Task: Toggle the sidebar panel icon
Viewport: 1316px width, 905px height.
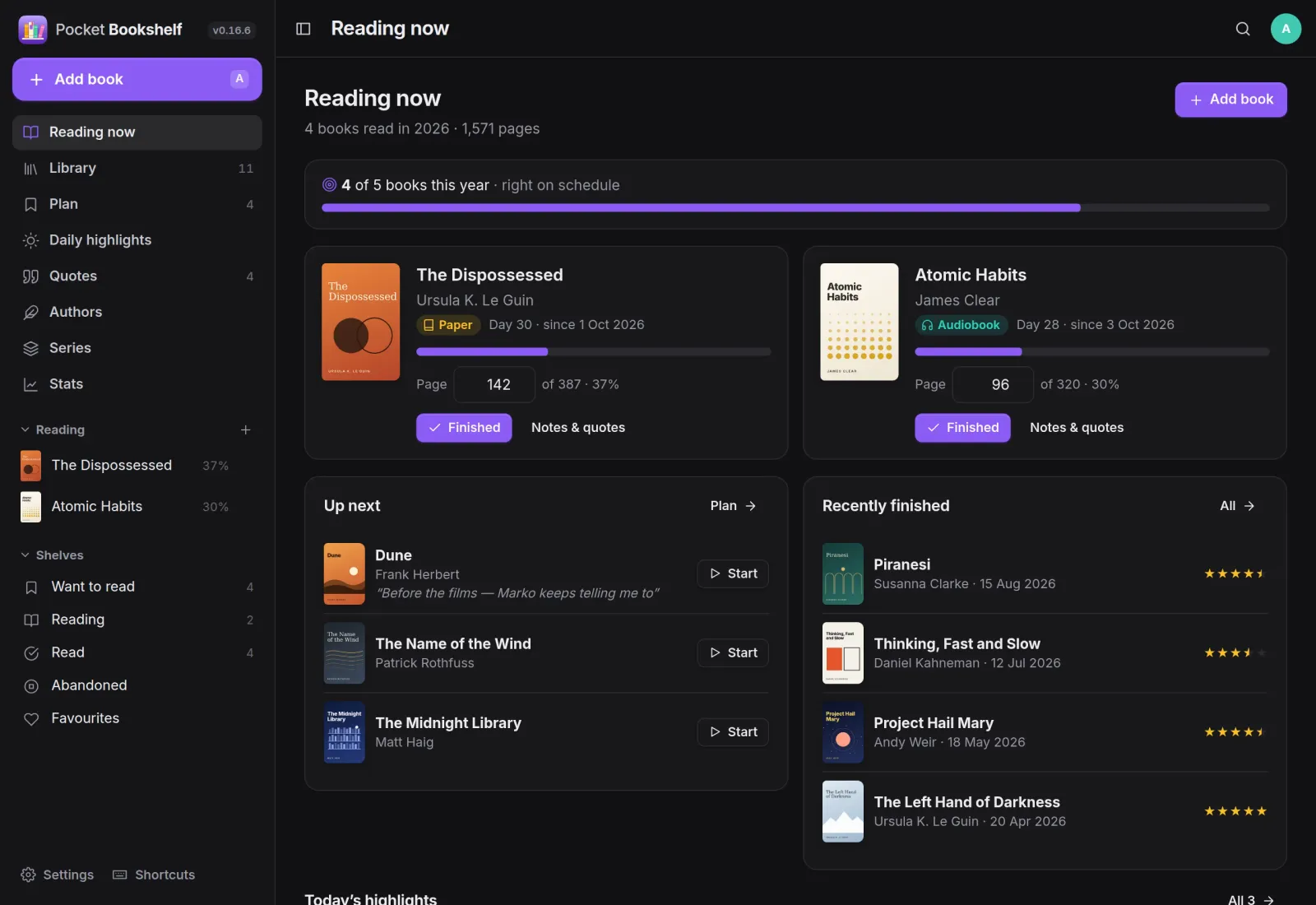Action: pos(304,29)
